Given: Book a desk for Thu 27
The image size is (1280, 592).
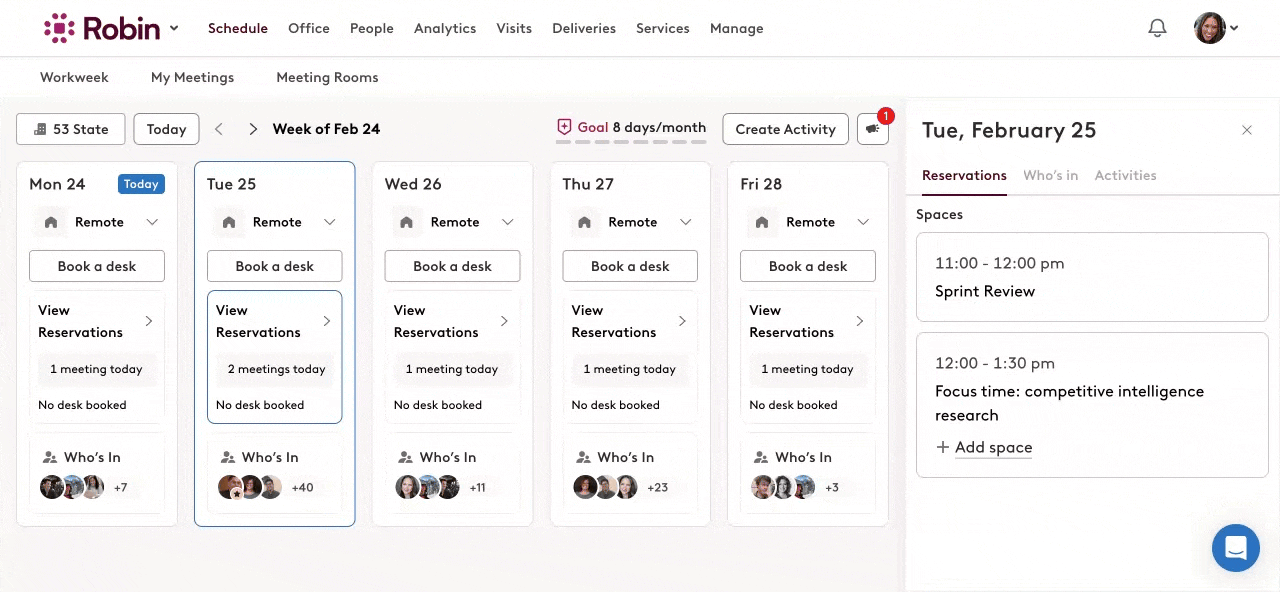Looking at the screenshot, I should (630, 266).
